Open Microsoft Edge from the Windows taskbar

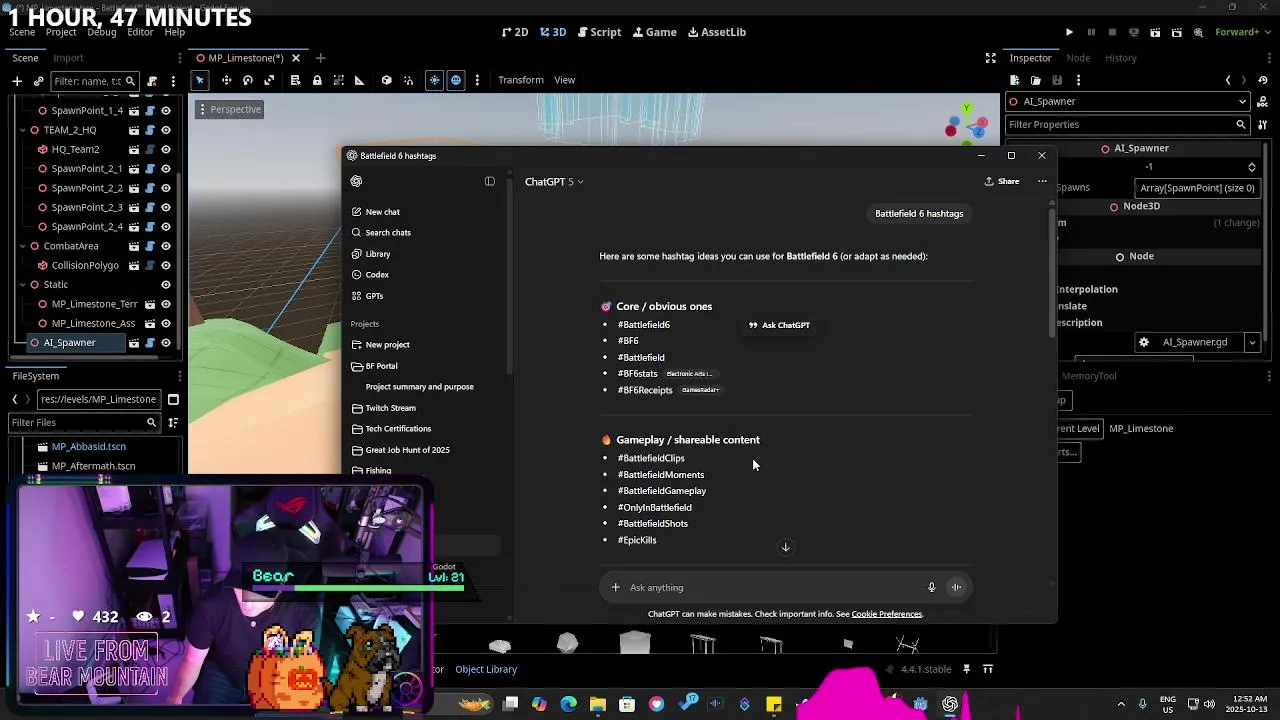pyautogui.click(x=568, y=704)
